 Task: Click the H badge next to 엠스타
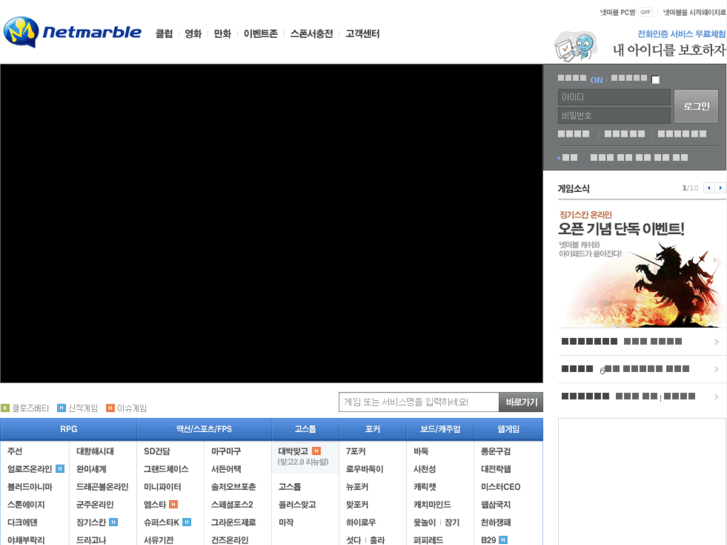173,504
